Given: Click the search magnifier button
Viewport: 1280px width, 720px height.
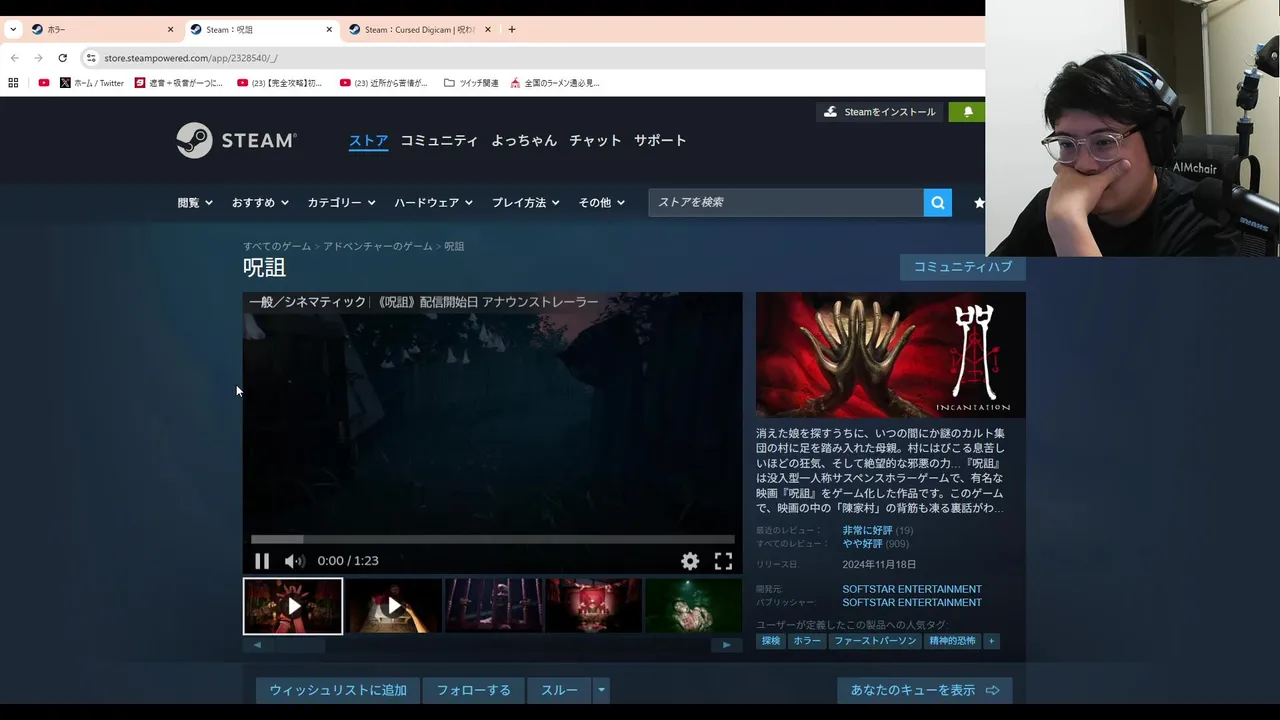Looking at the screenshot, I should (938, 202).
